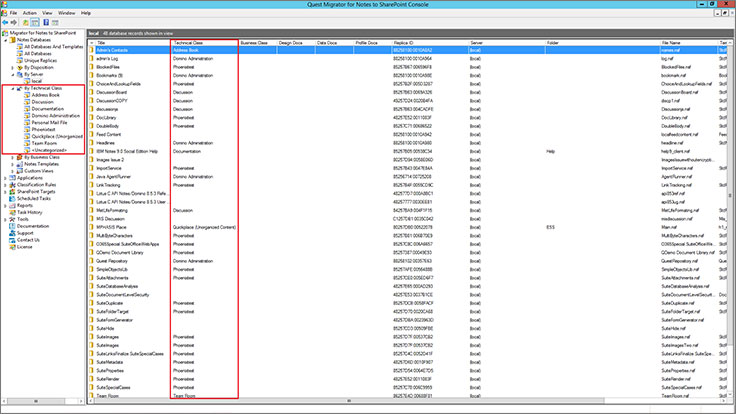Click the Forward arrow toolbar icon
The image size is (736, 414).
click(x=14, y=22)
